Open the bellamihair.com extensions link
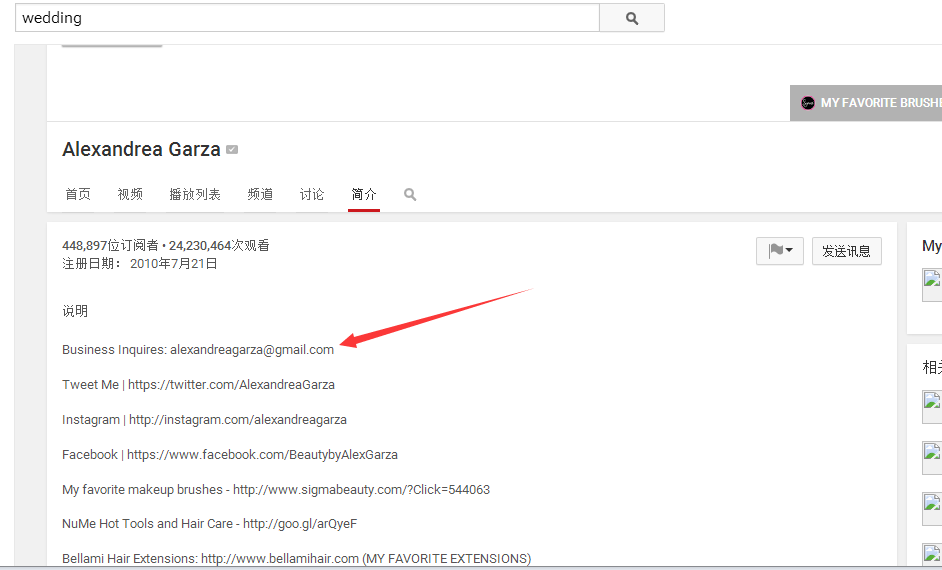 (x=280, y=559)
